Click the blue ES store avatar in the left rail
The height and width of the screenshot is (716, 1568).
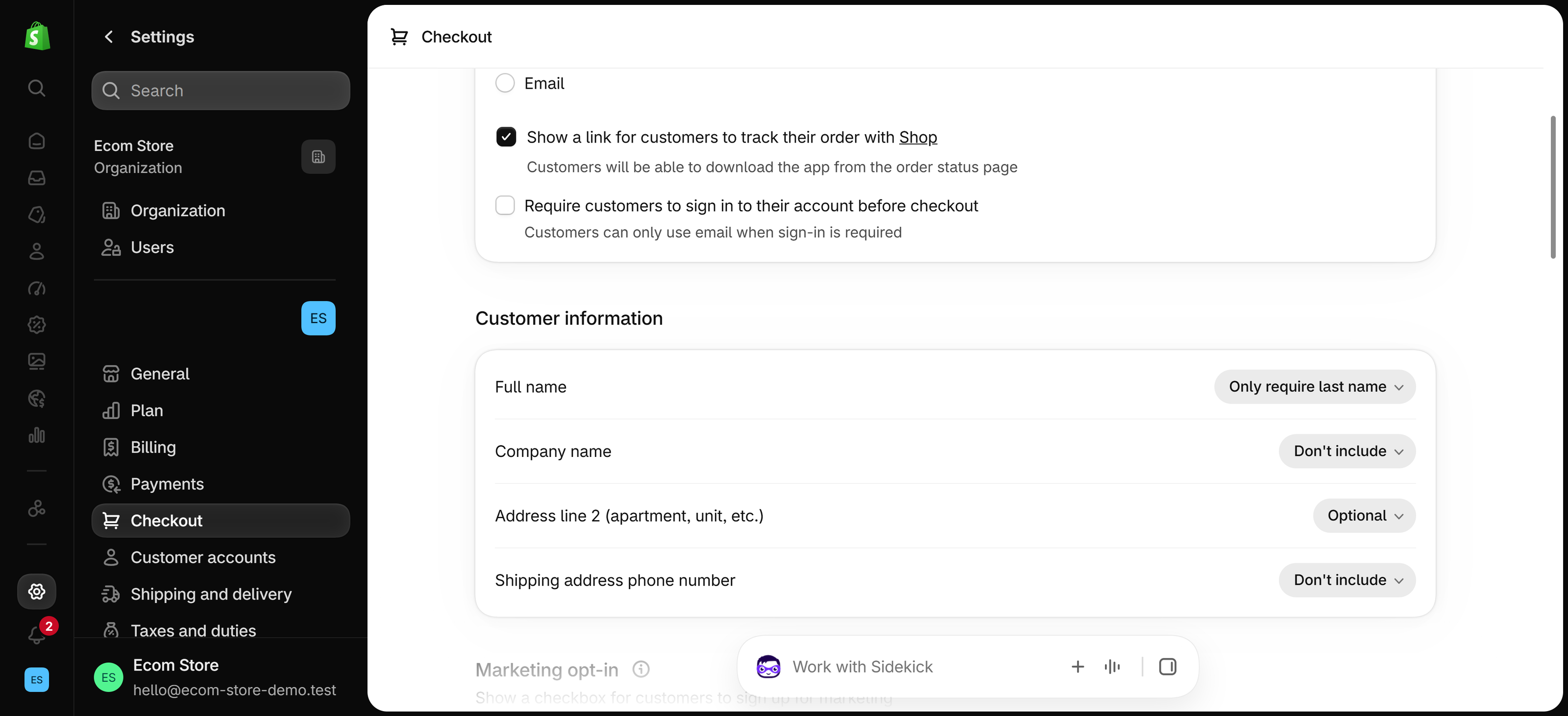click(x=37, y=679)
